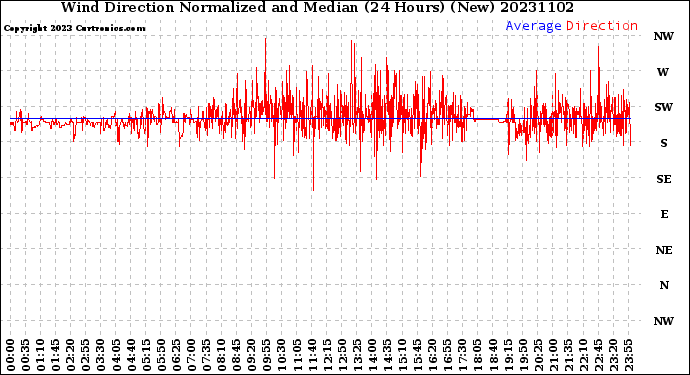Click the 18:05 time axis label

tap(478, 355)
